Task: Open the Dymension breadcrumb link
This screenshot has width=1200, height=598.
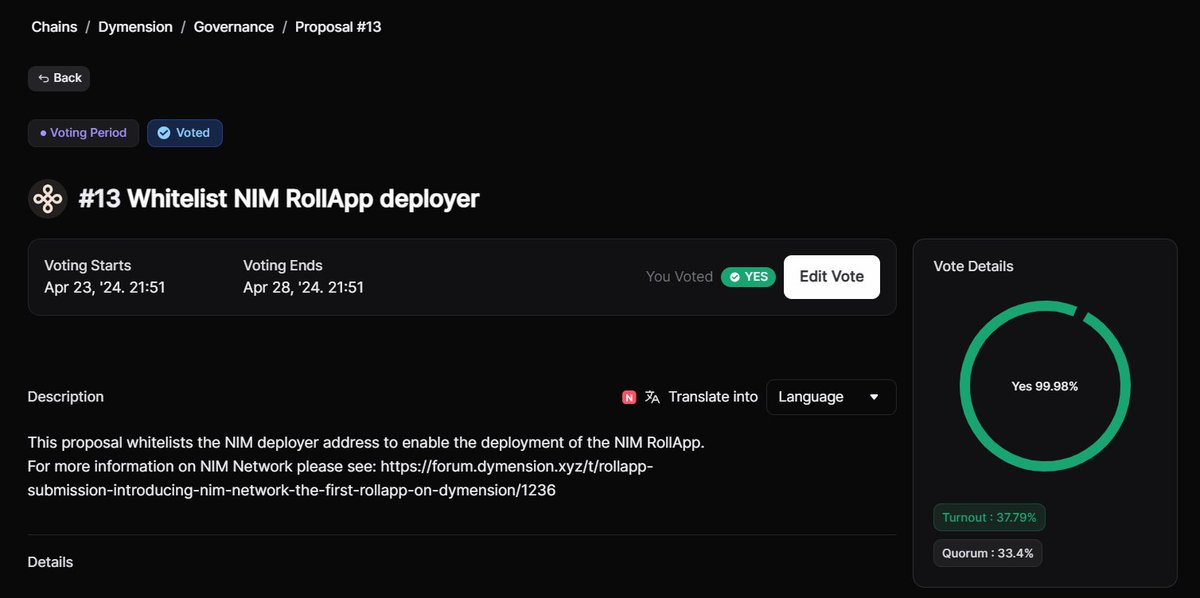Action: (135, 27)
